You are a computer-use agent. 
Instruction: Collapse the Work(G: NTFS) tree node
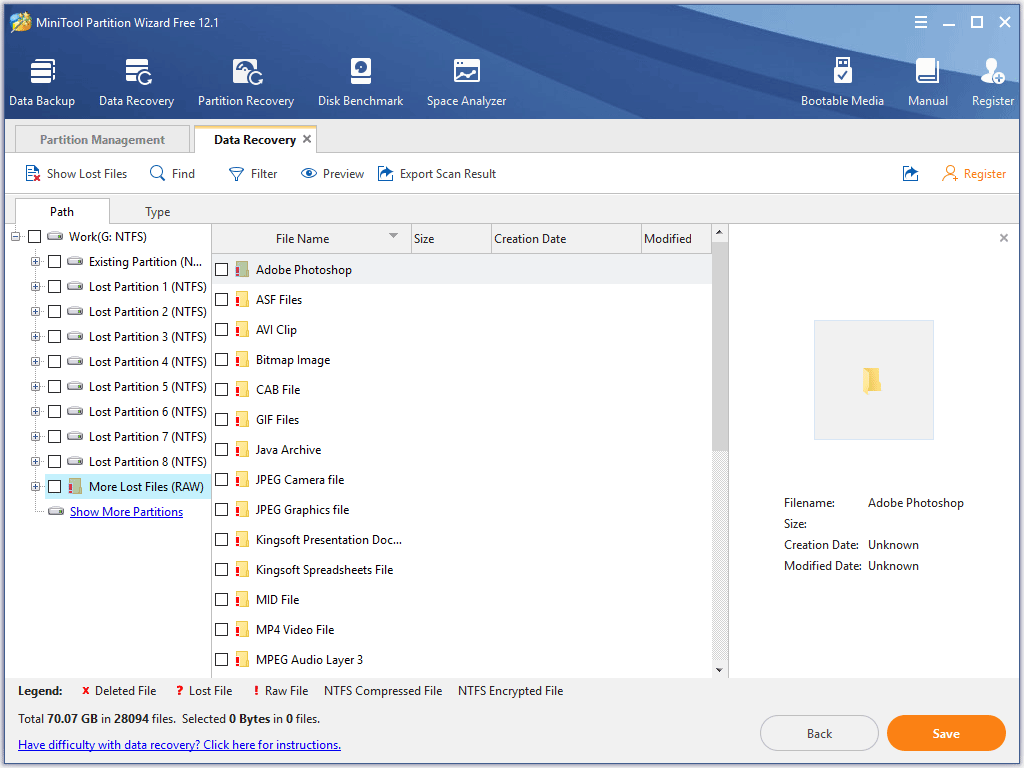pyautogui.click(x=16, y=236)
